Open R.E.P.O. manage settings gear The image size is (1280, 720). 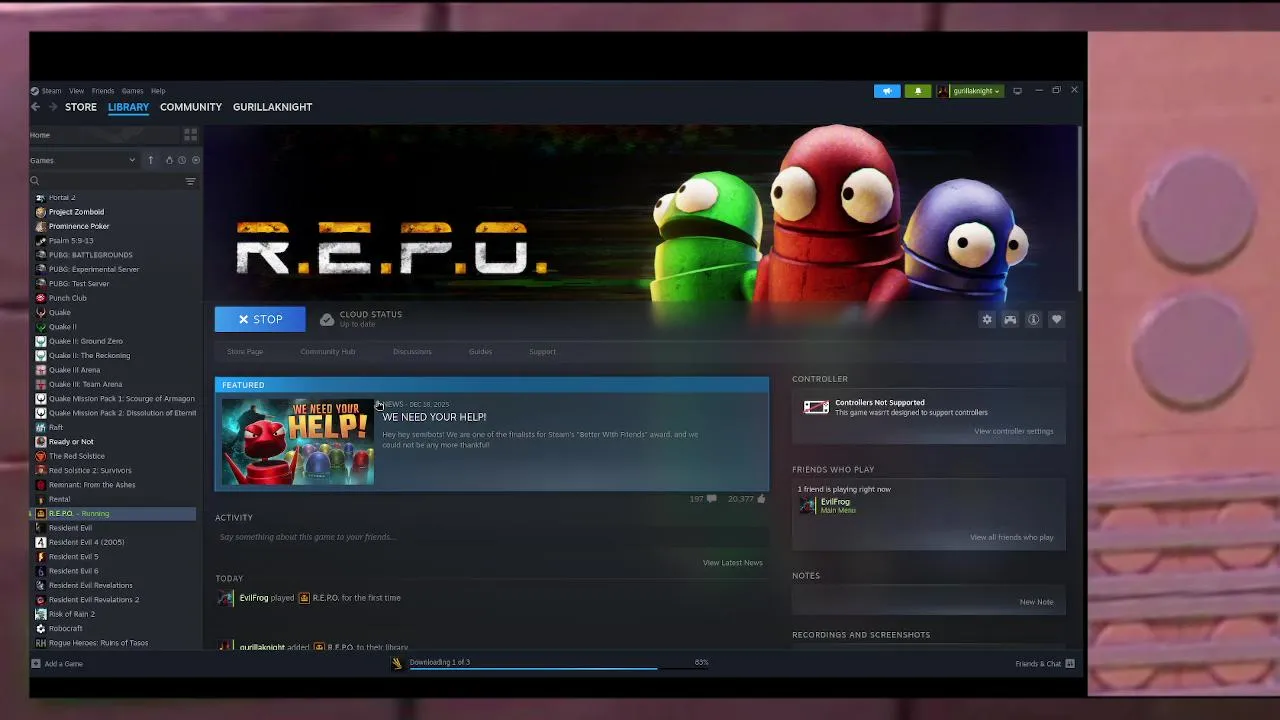pos(987,319)
